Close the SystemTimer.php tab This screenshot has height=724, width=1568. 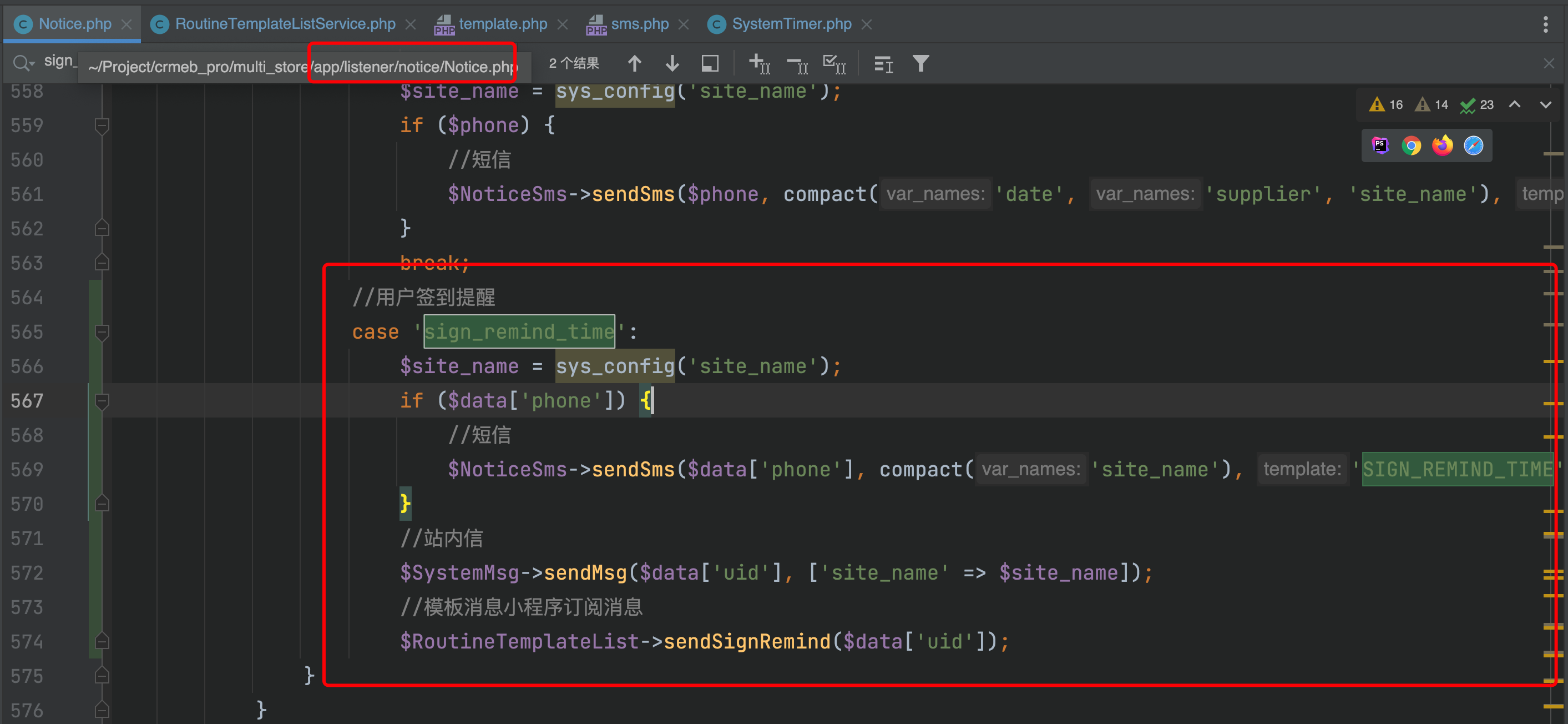pos(867,24)
